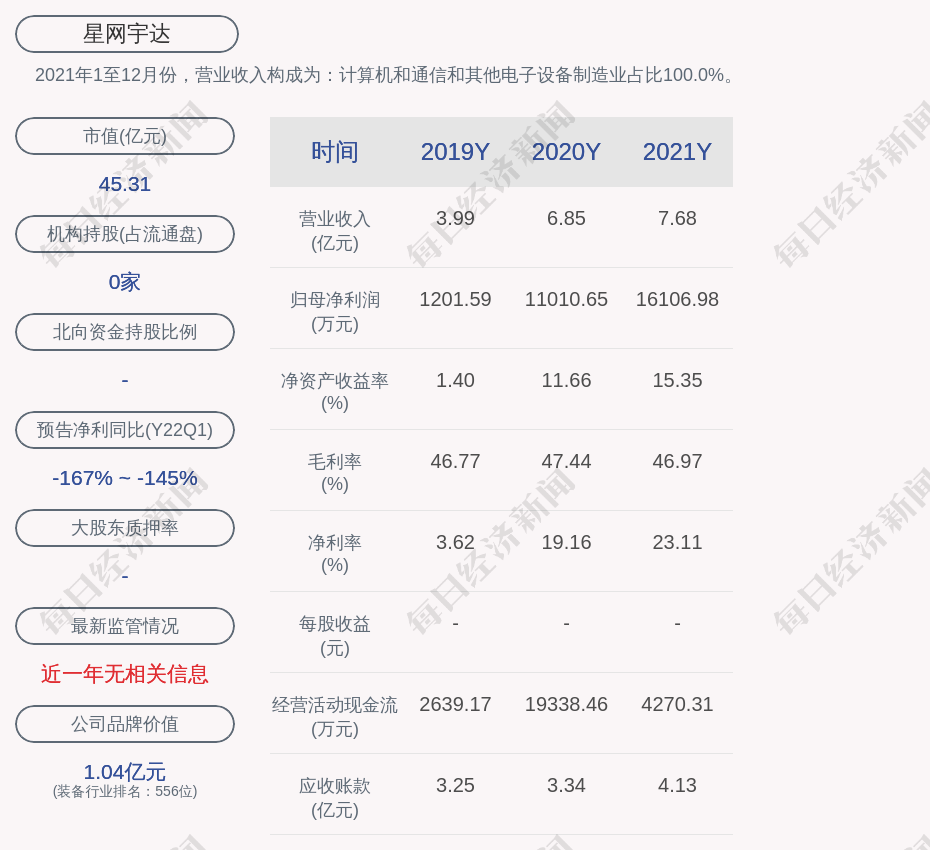Screen dimensions: 930x850
Task: Click revenue value 3.99
Action: click(455, 218)
